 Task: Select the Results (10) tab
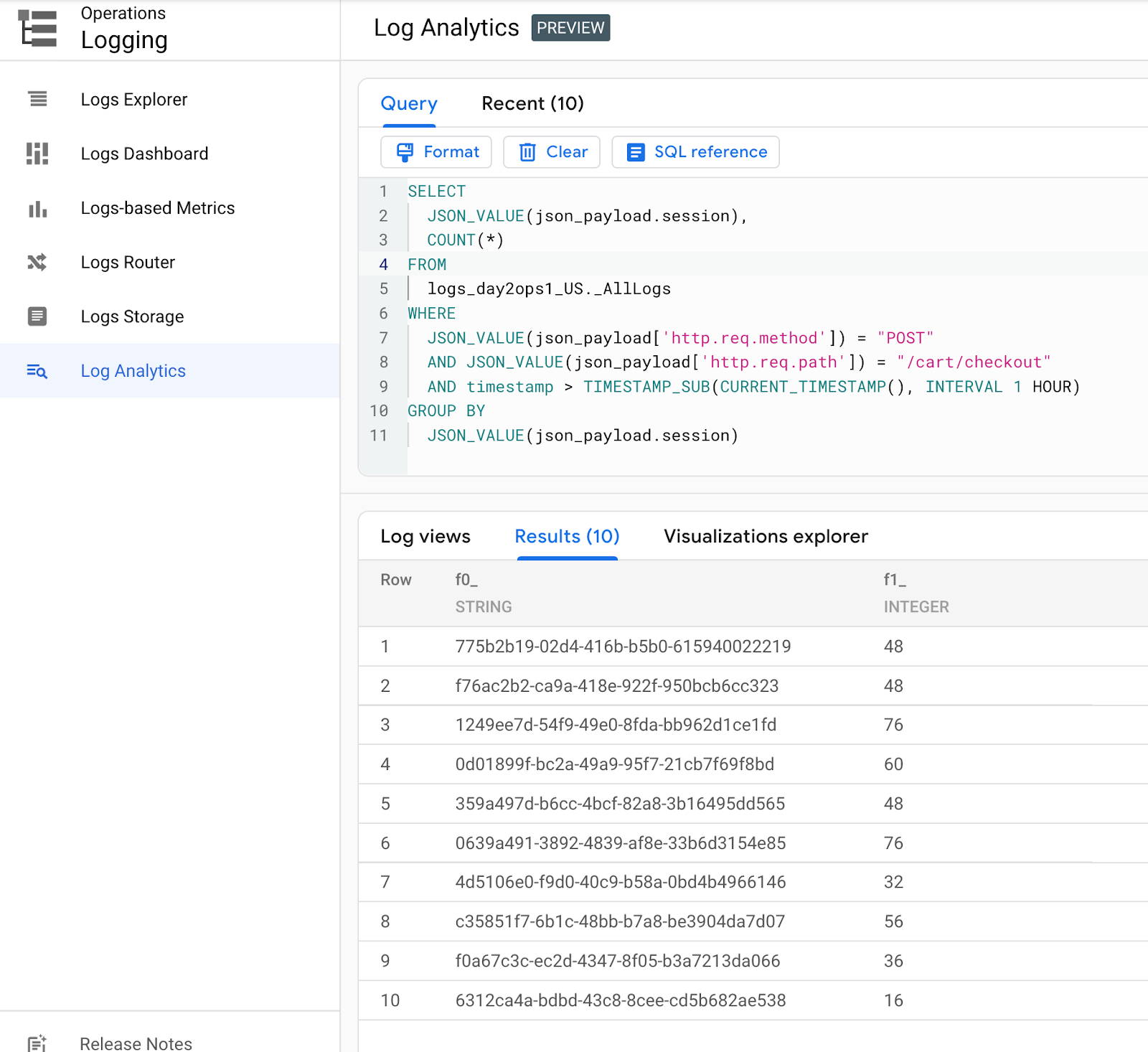click(567, 537)
